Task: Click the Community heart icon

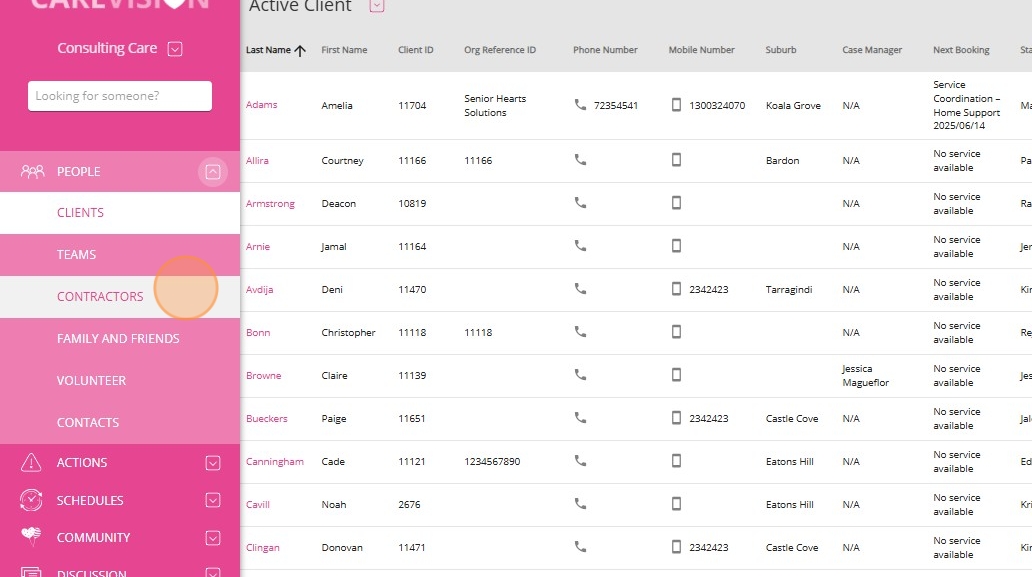Action: [31, 536]
